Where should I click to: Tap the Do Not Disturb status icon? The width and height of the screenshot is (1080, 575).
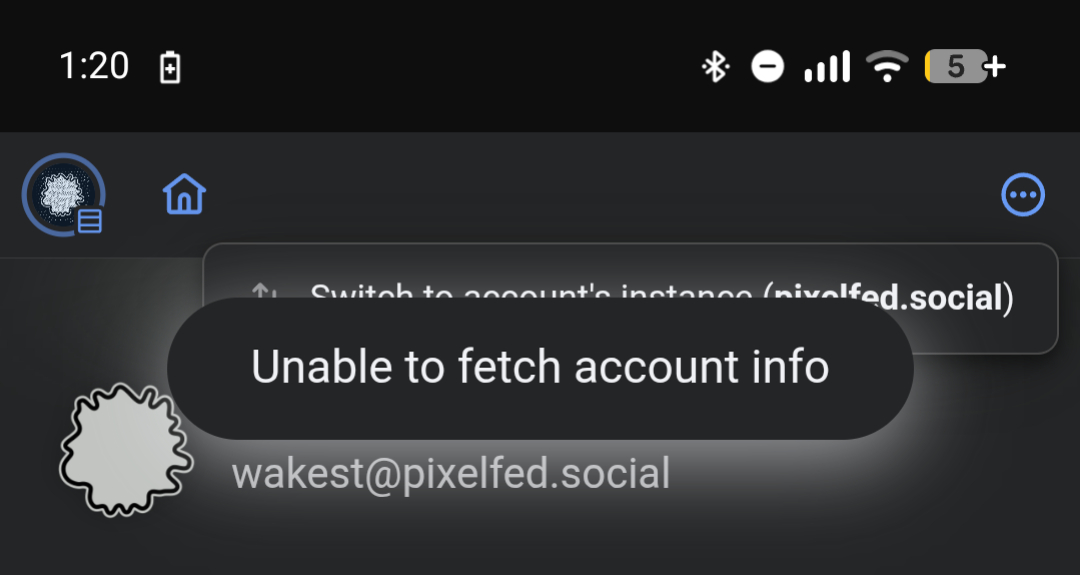click(767, 67)
